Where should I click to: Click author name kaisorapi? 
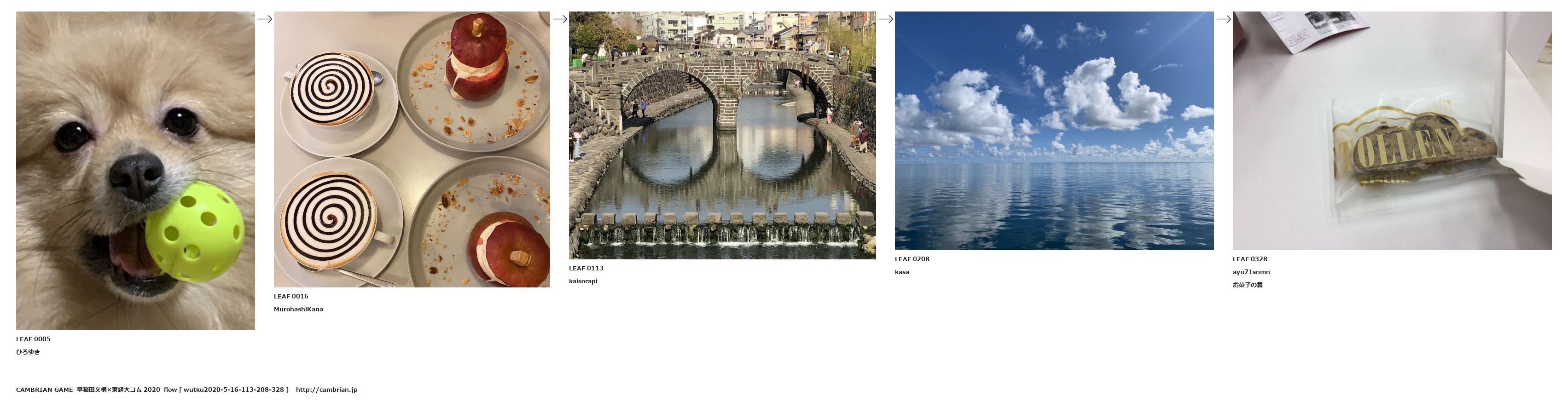(583, 281)
